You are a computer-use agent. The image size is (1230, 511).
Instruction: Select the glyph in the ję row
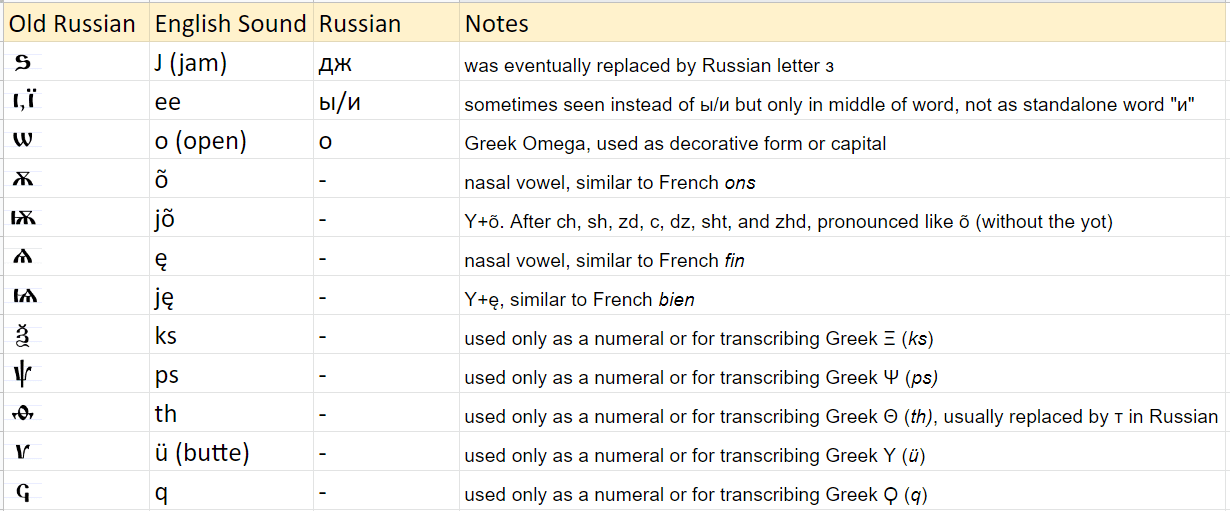[x=24, y=297]
